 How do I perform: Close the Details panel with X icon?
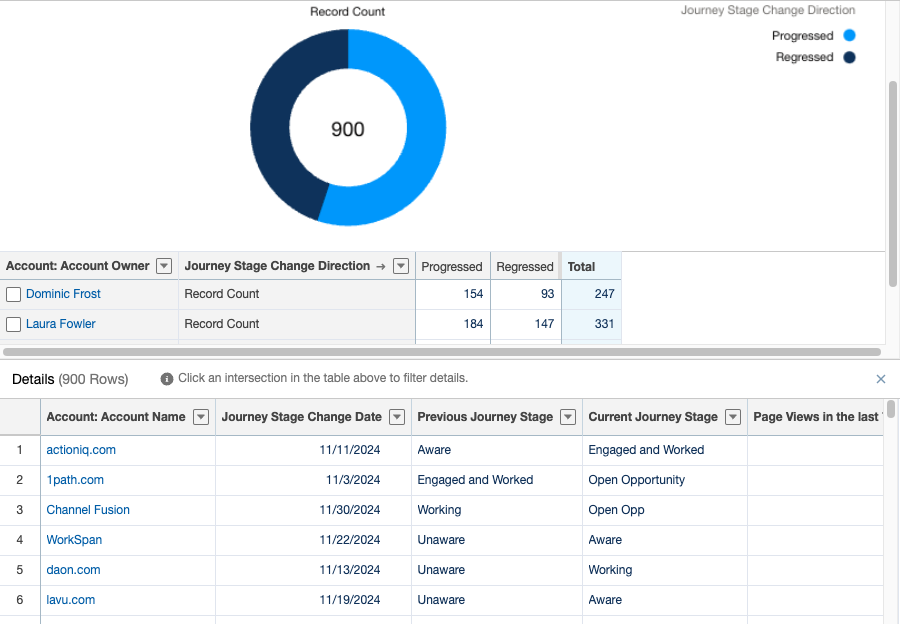tap(881, 379)
